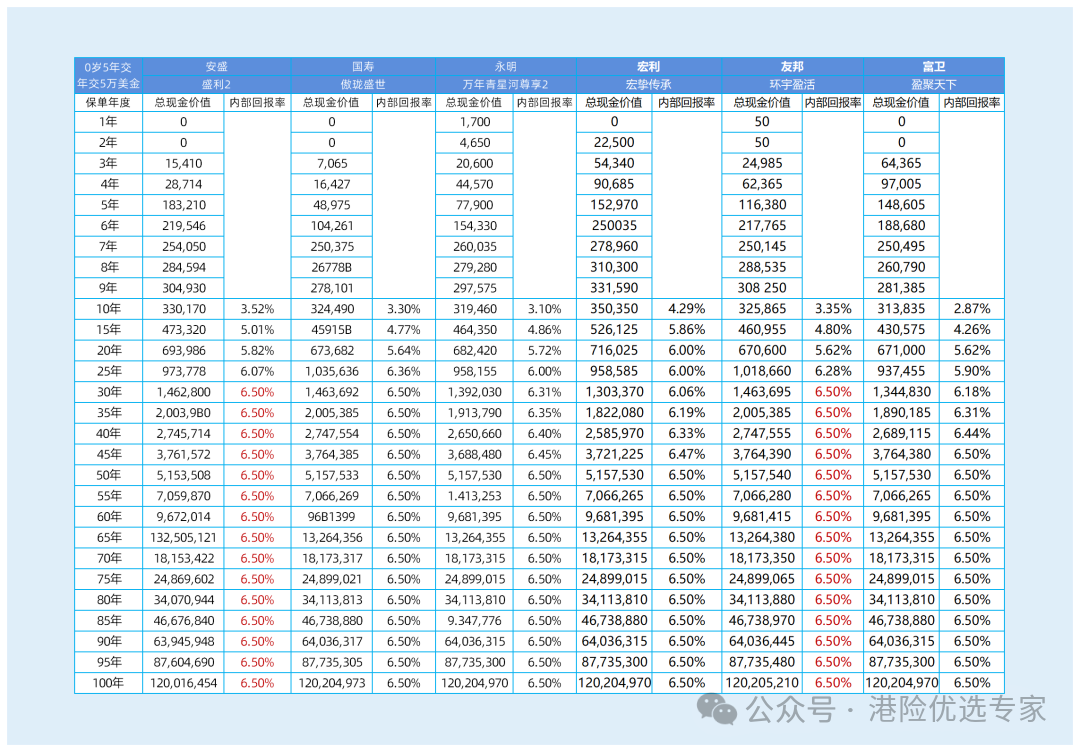
Task: Click the 保单年度 column header
Action: [x=108, y=103]
